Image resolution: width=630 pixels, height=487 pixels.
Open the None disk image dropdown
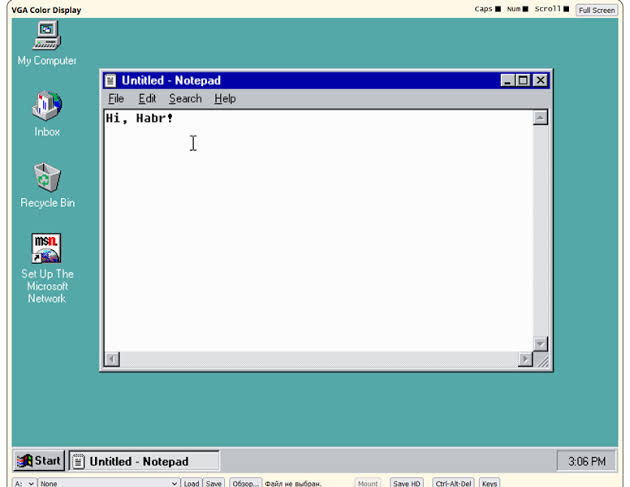click(108, 483)
